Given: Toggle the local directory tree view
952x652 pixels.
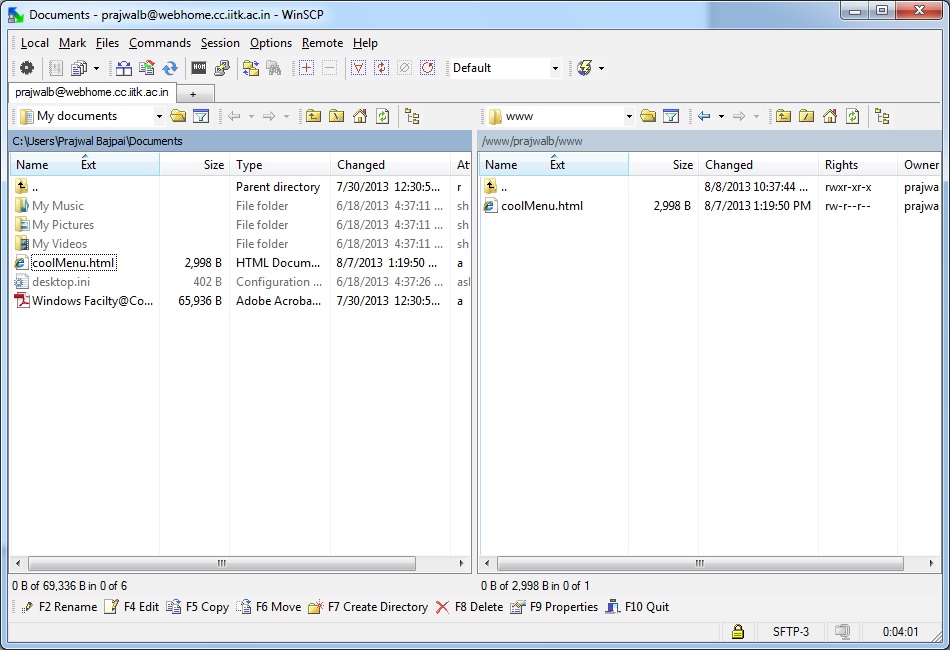Looking at the screenshot, I should tap(412, 116).
